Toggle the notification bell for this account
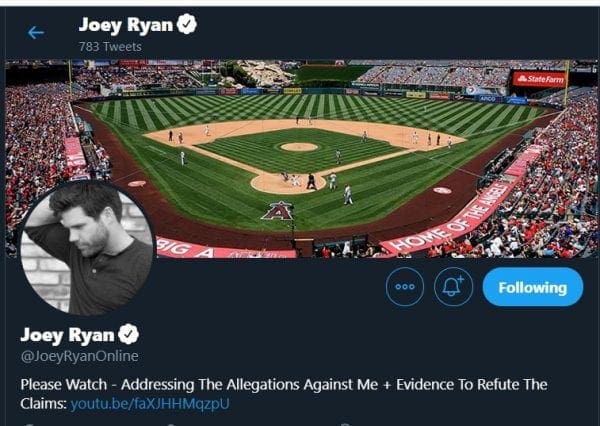600x426 pixels. click(x=453, y=287)
